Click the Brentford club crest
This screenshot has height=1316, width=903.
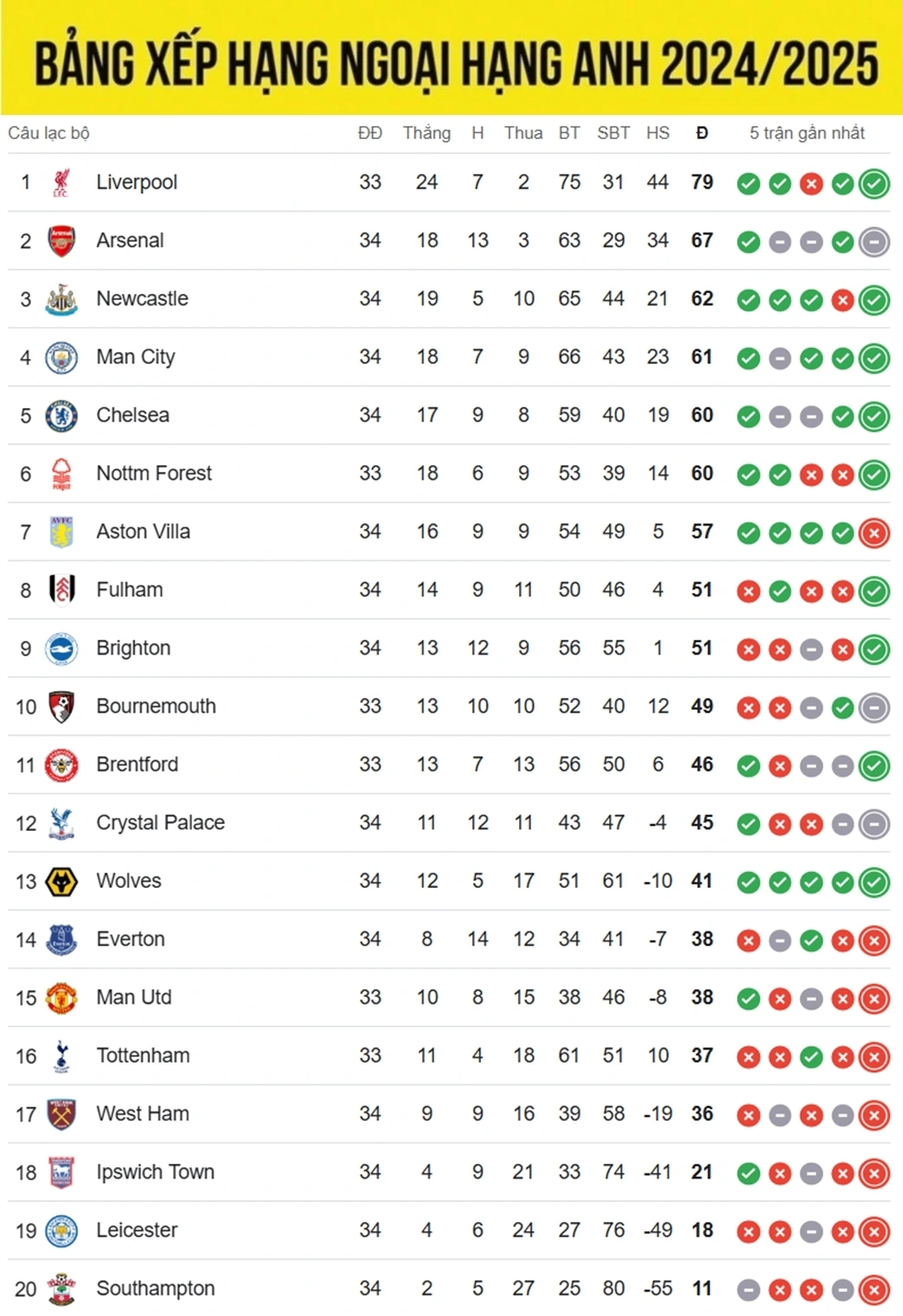pos(61,765)
